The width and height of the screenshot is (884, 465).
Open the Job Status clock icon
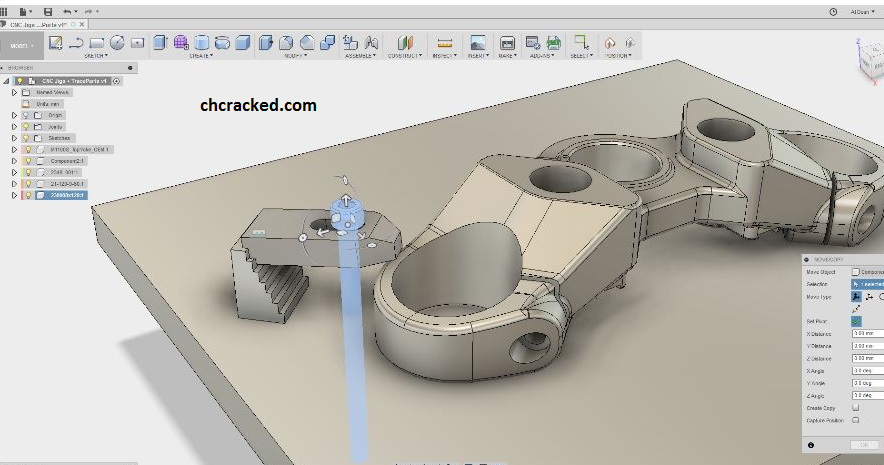tap(833, 11)
